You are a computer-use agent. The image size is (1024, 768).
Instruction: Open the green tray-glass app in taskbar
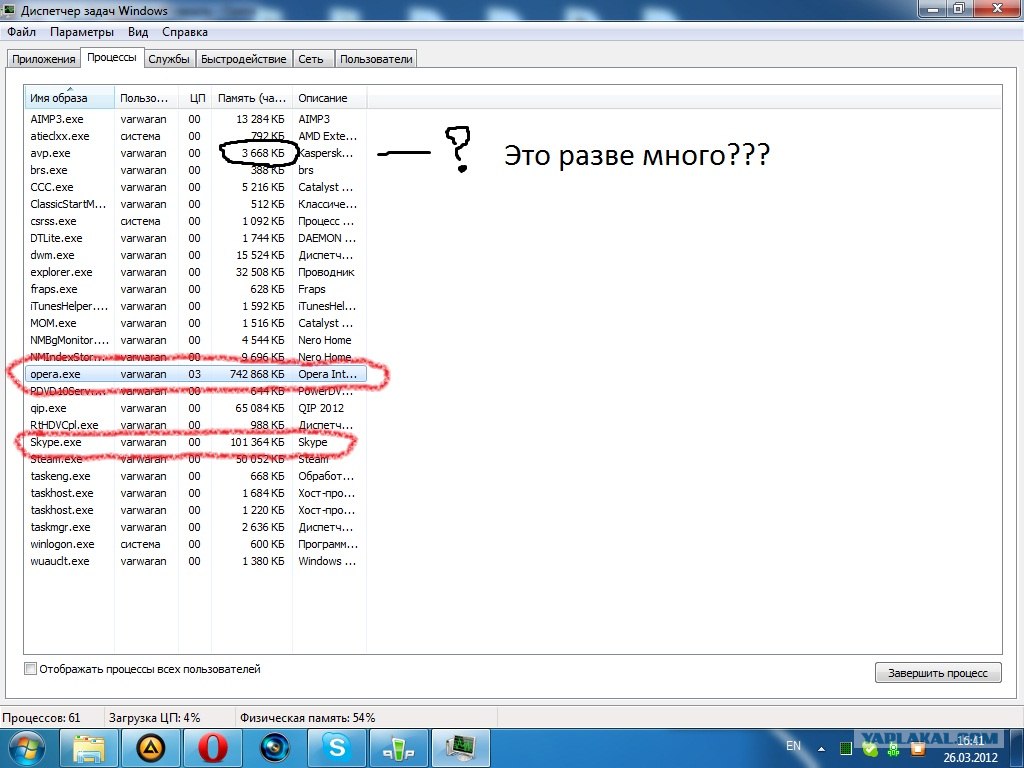(x=398, y=748)
